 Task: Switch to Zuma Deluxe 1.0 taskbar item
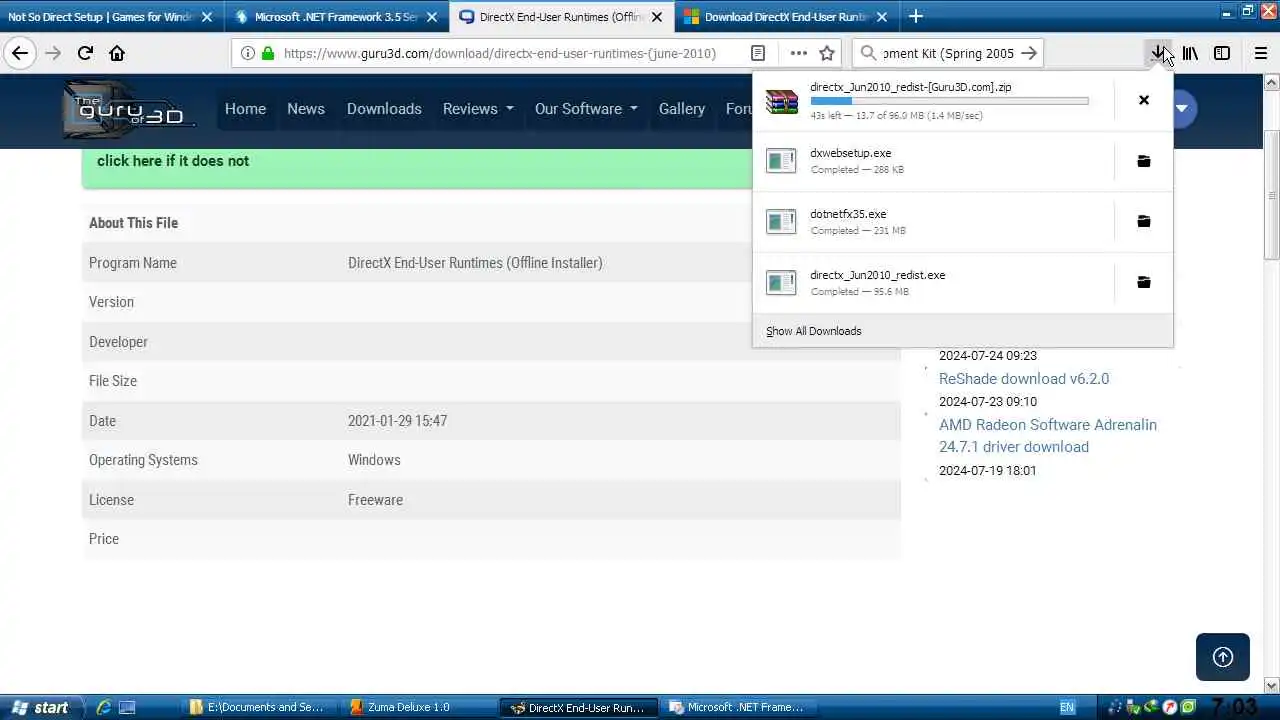tap(418, 707)
